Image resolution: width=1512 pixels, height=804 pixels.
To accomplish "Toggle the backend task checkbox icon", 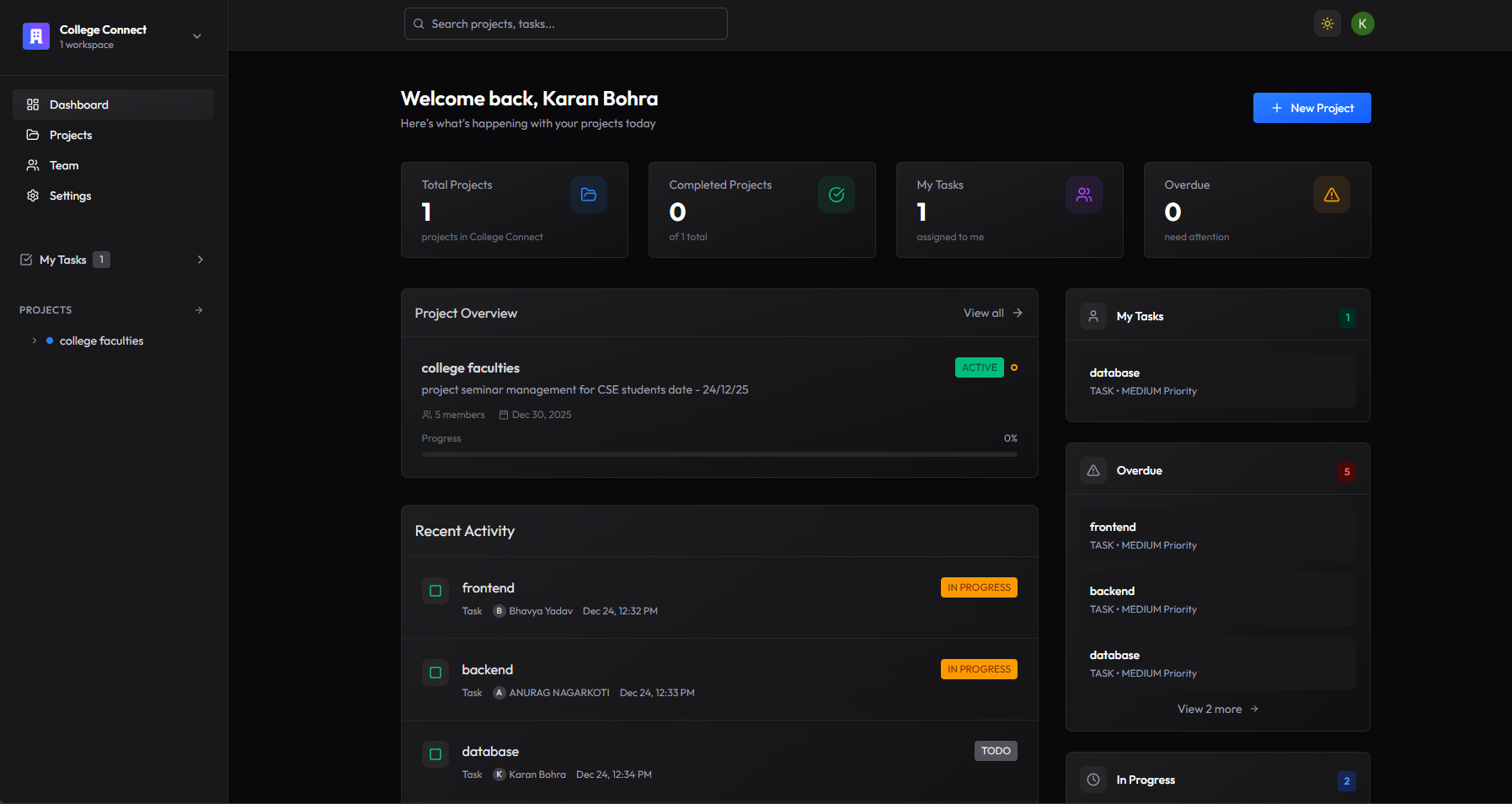I will click(x=435, y=673).
